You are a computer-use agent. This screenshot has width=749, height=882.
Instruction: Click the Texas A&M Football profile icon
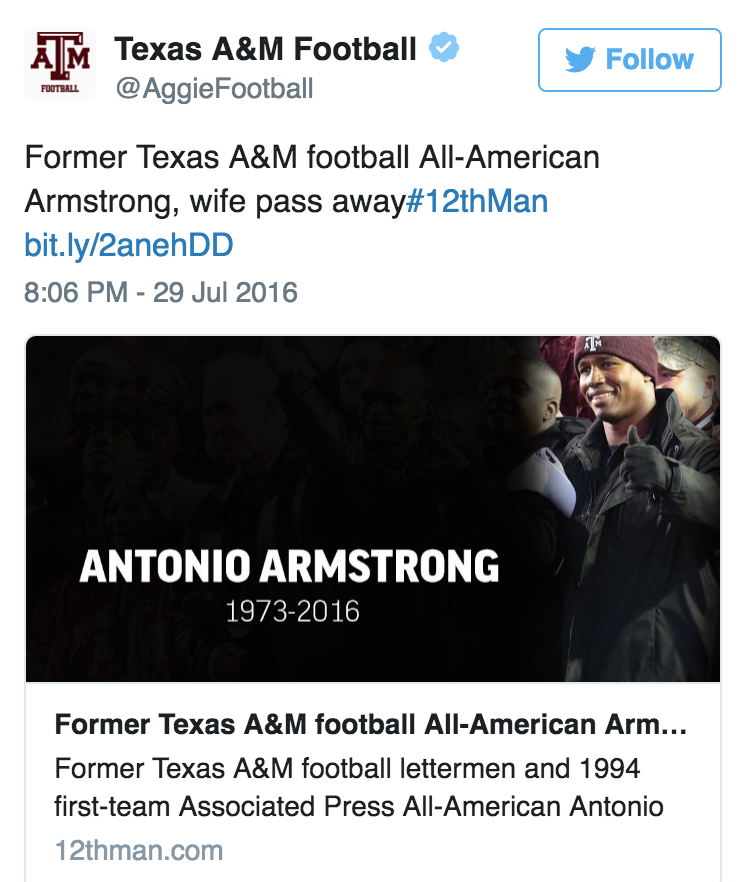point(62,60)
